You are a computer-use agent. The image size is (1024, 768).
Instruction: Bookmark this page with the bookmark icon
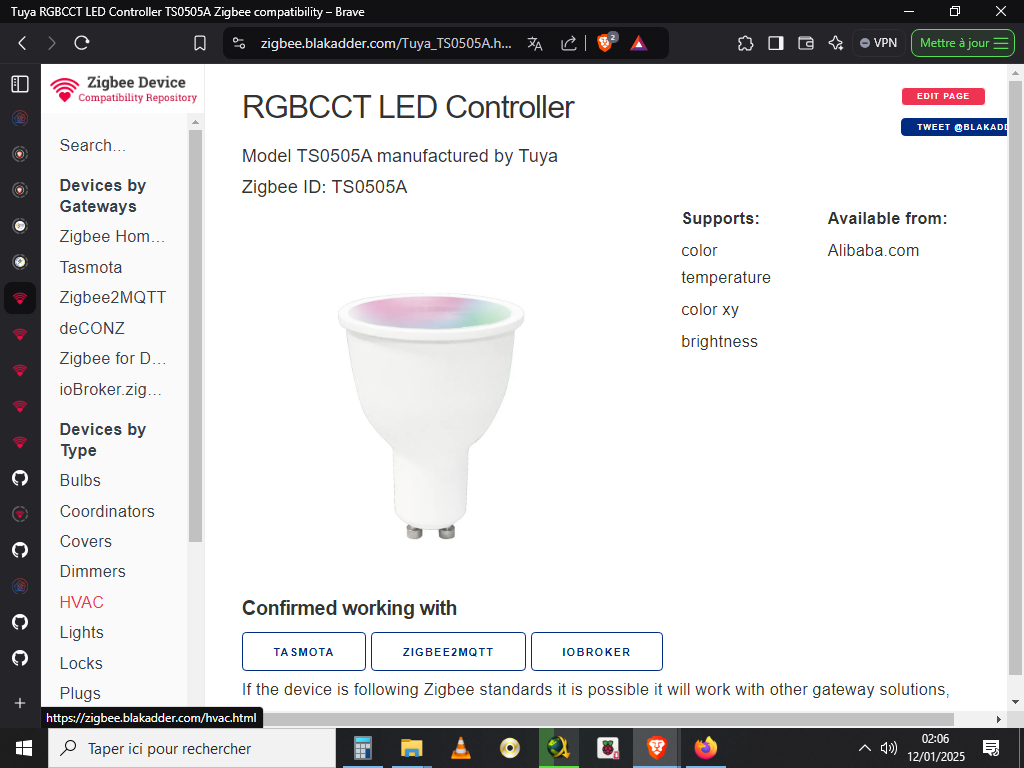(200, 43)
